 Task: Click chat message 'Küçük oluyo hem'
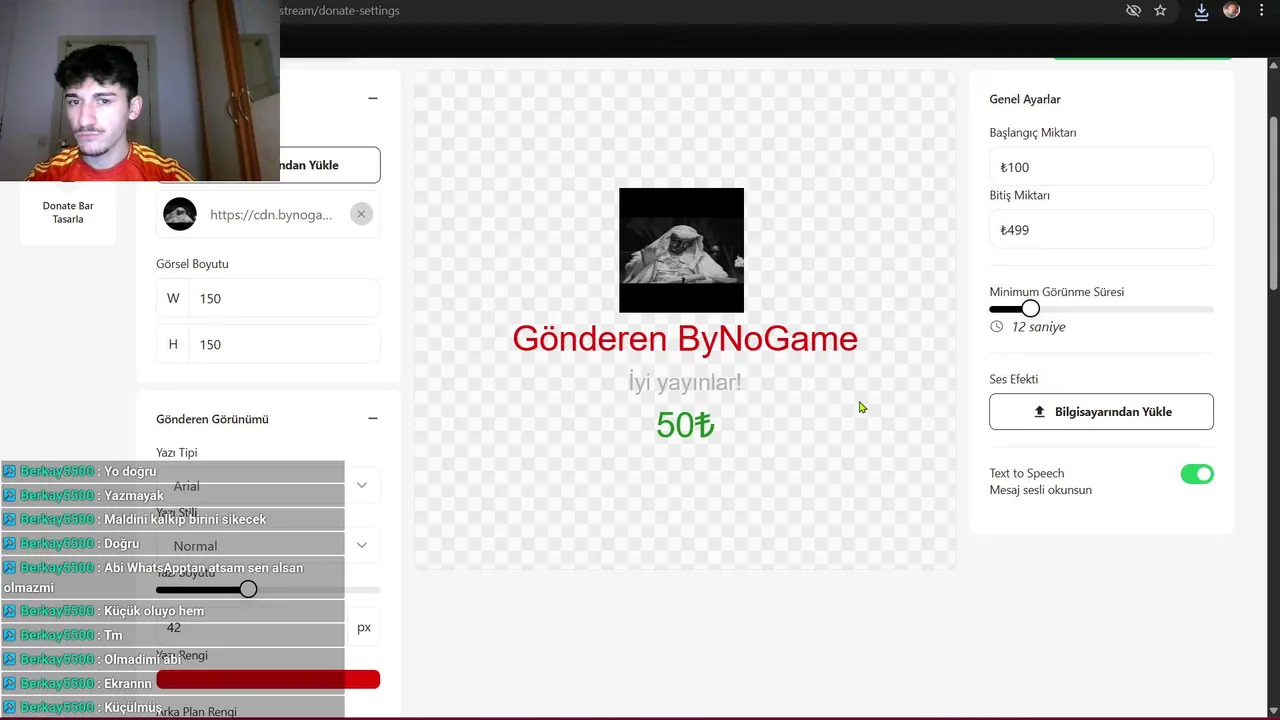tap(154, 612)
